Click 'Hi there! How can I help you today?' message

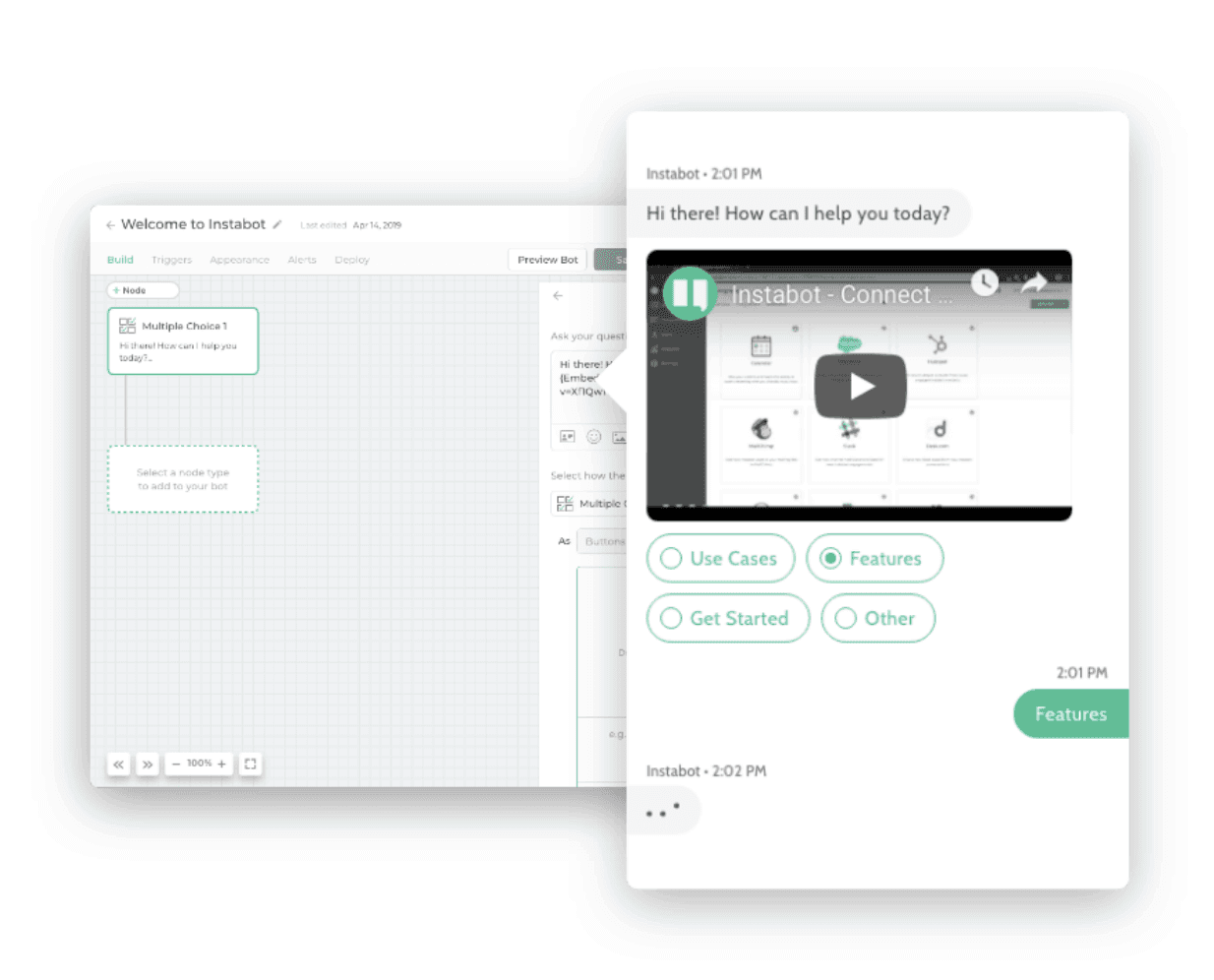798,214
